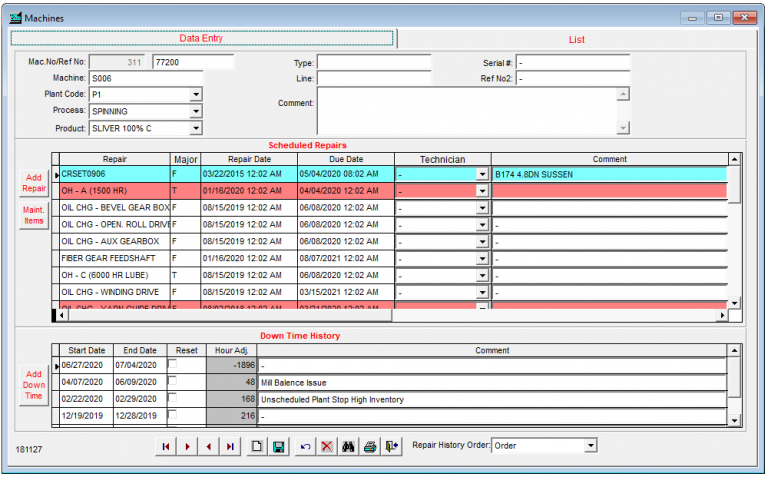Screen dimensions: 768x477
Task: Open Technician dropdown for OH - C (6000 HR LUBE)
Action: [482, 275]
